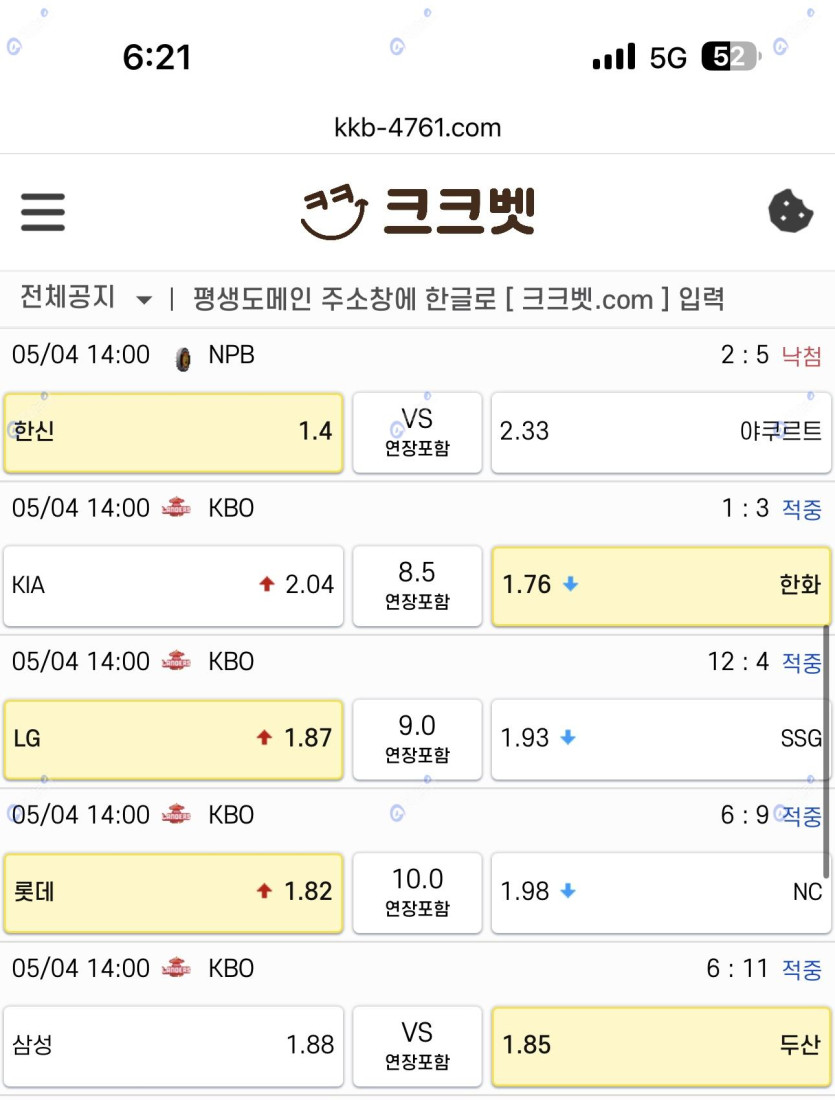
Task: Select the 한신 1.4 bet option
Action: coord(173,432)
